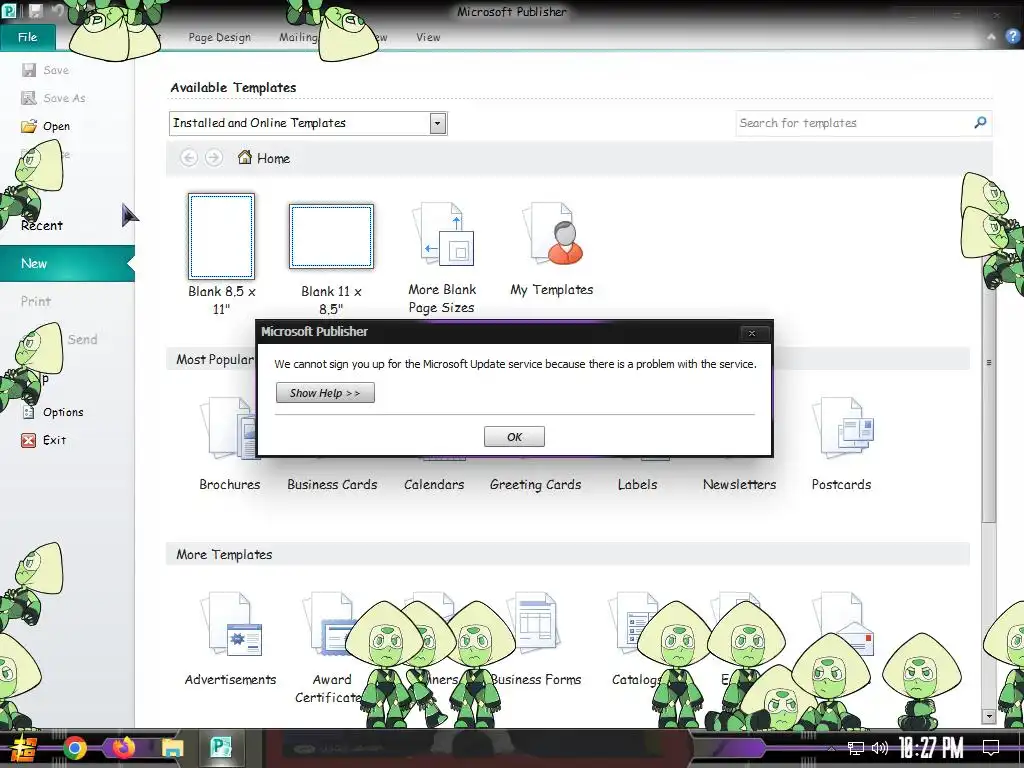This screenshot has width=1024, height=768.
Task: Click the Save disk icon in sidebar
Action: point(29,70)
